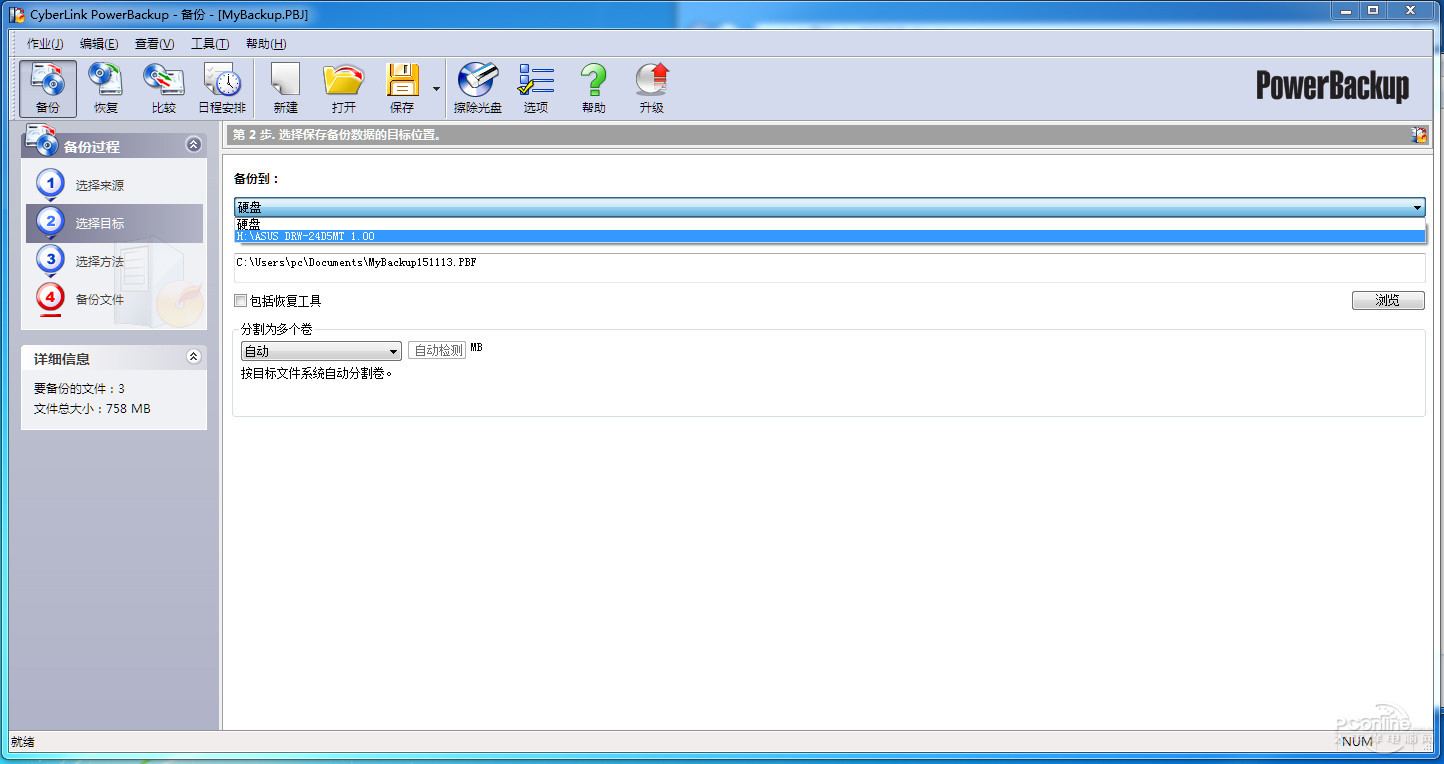
Task: Go to step 2 选择目标
Action: (x=114, y=223)
